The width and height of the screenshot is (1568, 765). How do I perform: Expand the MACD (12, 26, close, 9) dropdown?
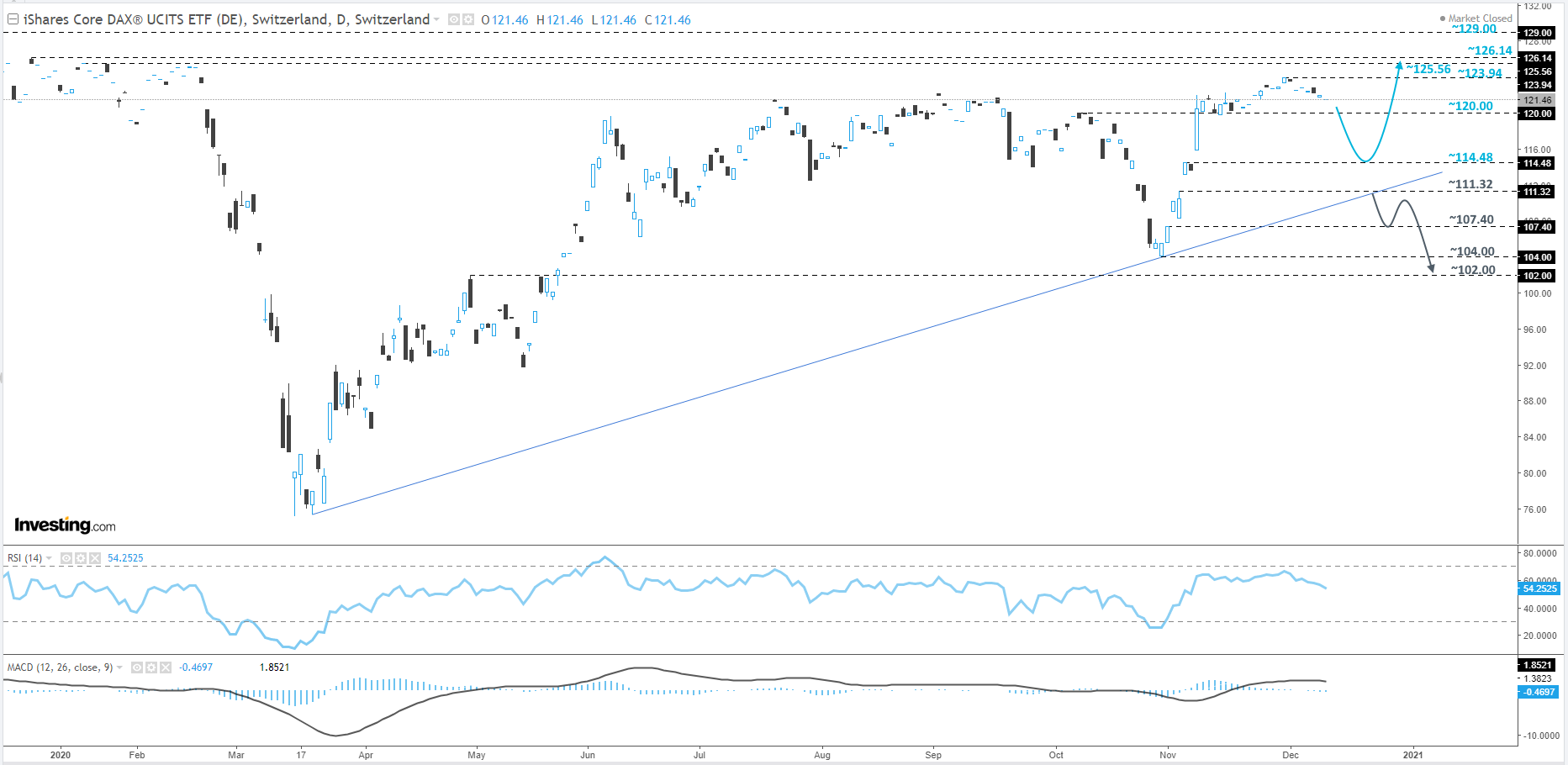tap(119, 667)
